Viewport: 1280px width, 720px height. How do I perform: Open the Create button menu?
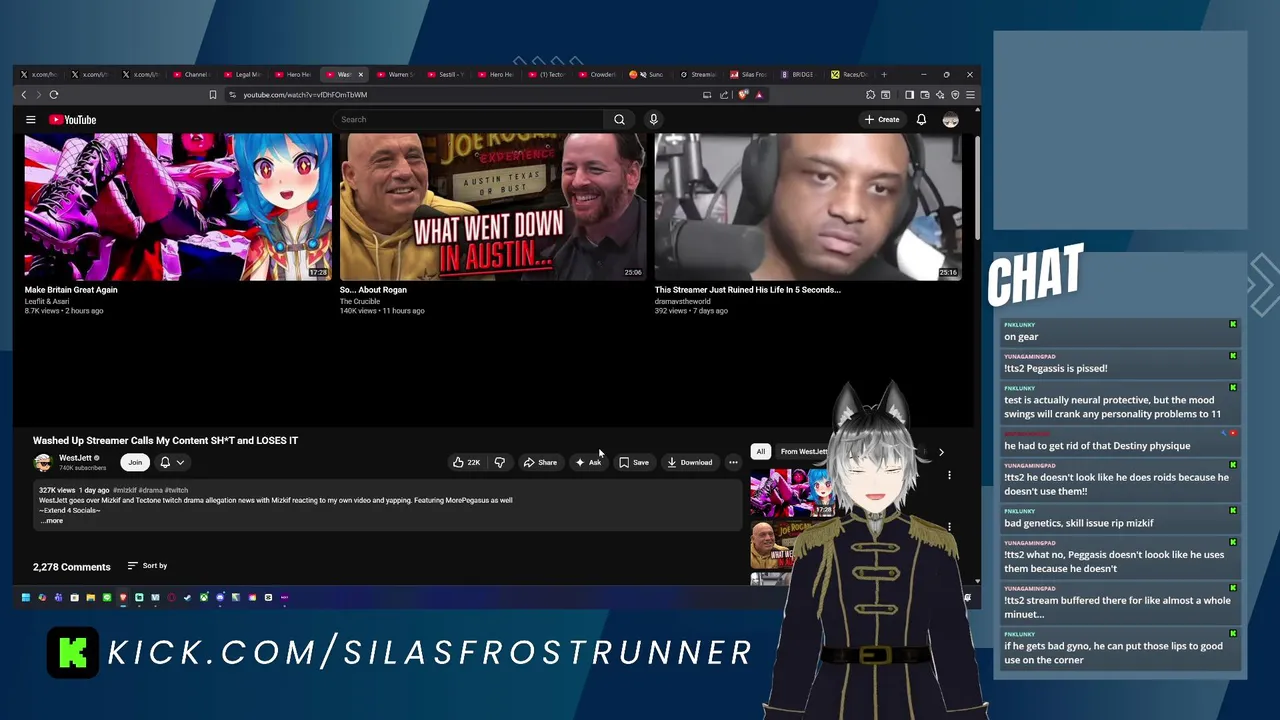pyautogui.click(x=882, y=119)
